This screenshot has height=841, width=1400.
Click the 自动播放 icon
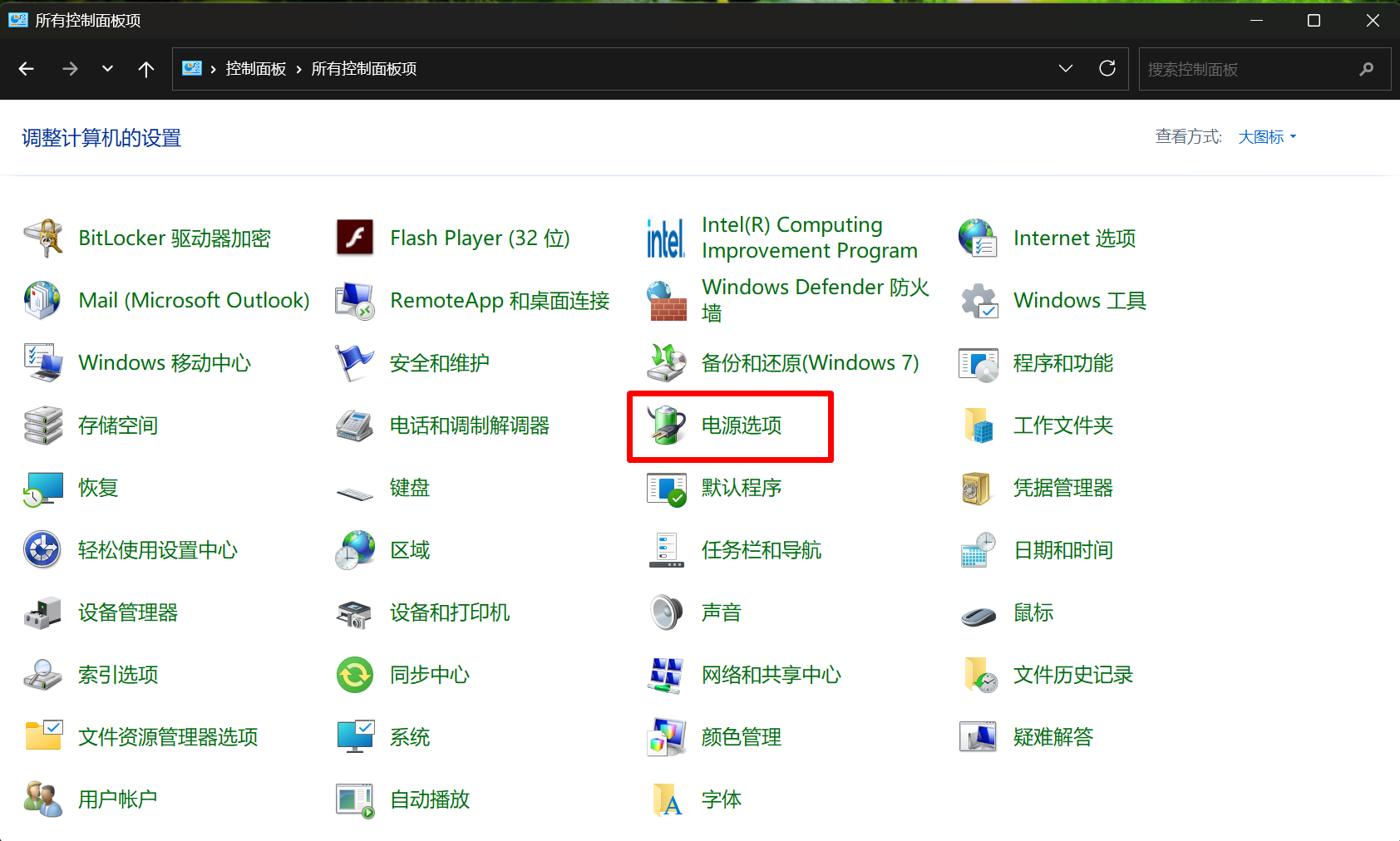click(355, 799)
